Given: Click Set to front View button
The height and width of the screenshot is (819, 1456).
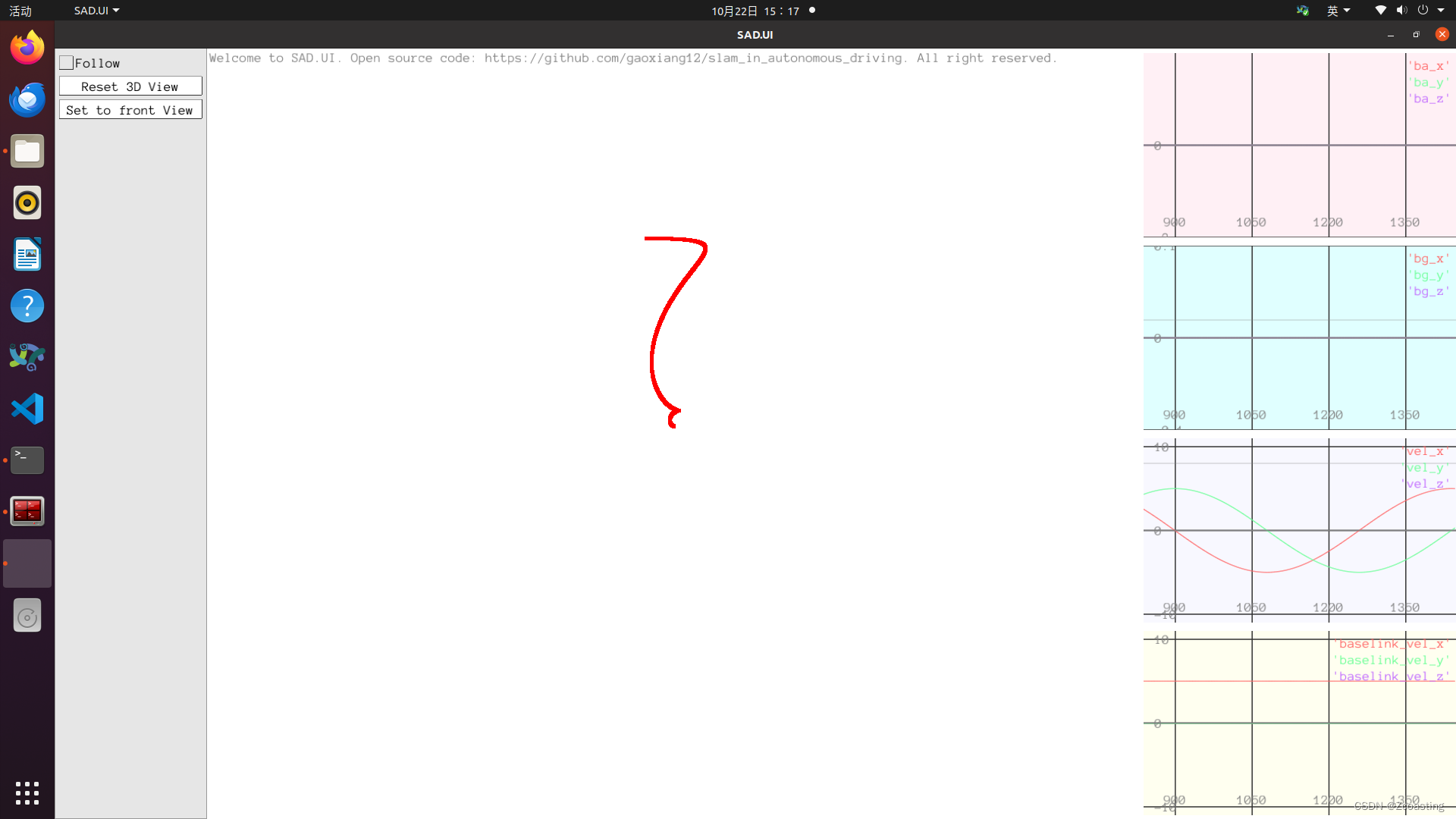Looking at the screenshot, I should [x=129, y=110].
